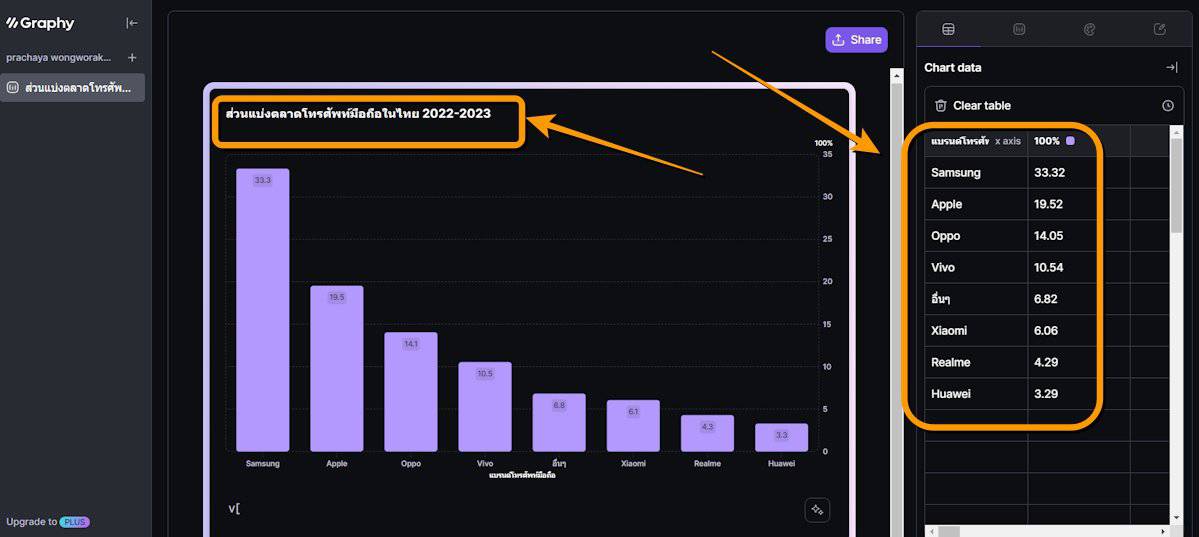Edit the chart title text

(358, 114)
